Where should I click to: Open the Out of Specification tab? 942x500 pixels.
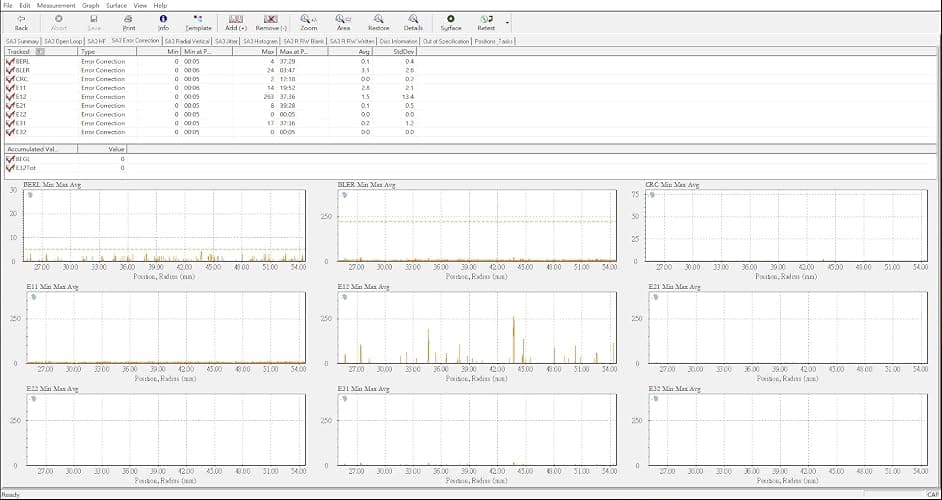[446, 41]
